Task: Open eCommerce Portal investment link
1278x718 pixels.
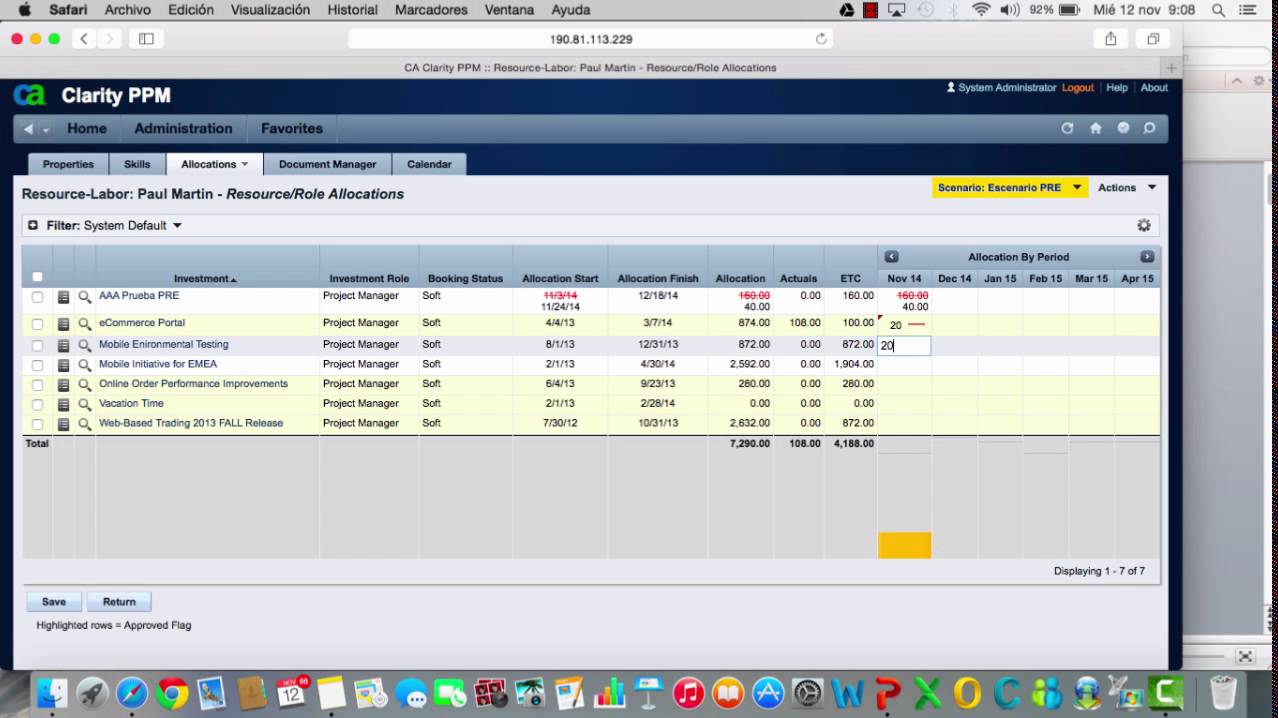Action: pyautogui.click(x=142, y=323)
